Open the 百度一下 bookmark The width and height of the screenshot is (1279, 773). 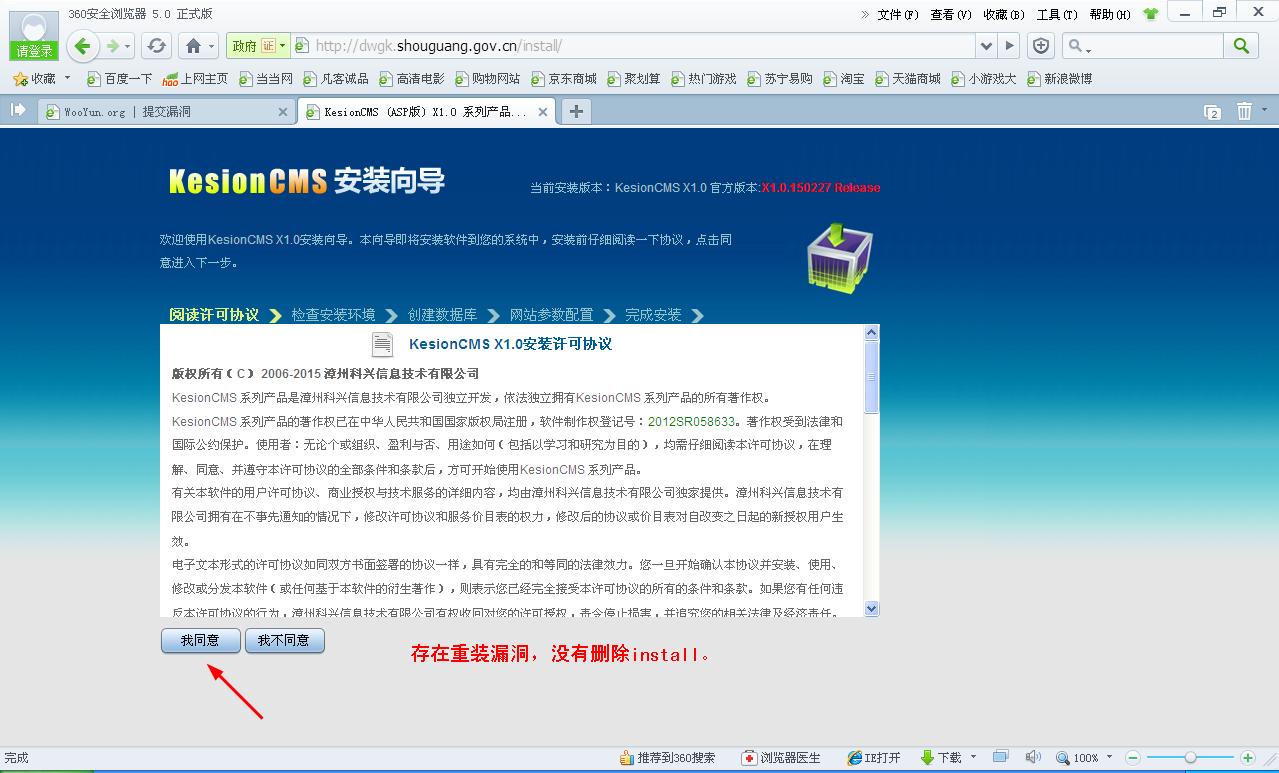coord(119,78)
